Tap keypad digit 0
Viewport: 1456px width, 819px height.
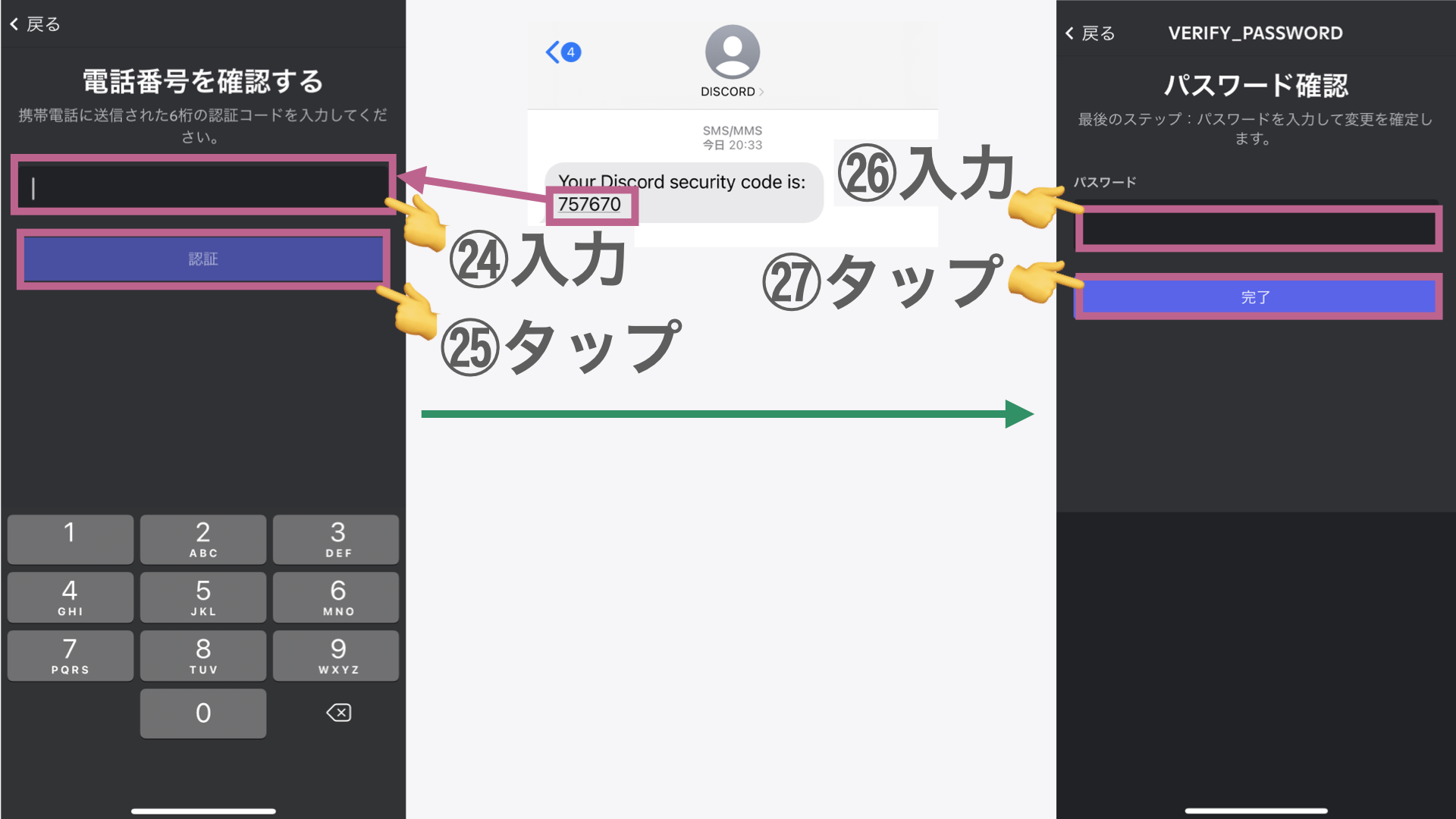(203, 714)
